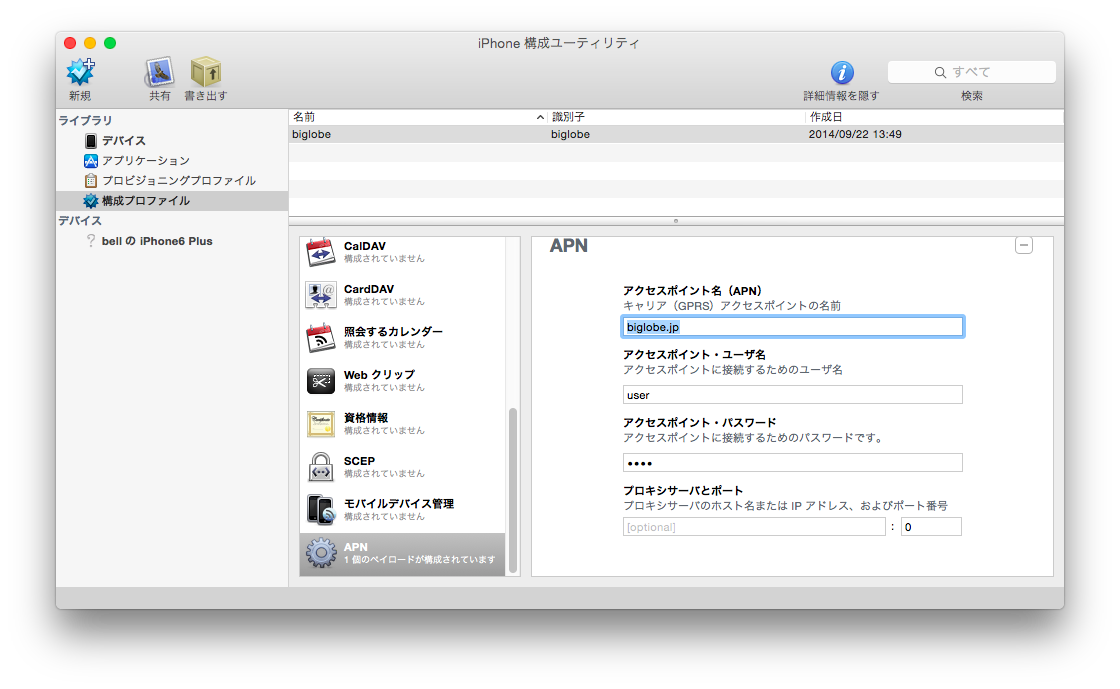Select bell の iPhone6 Plus in sidebar

157,241
